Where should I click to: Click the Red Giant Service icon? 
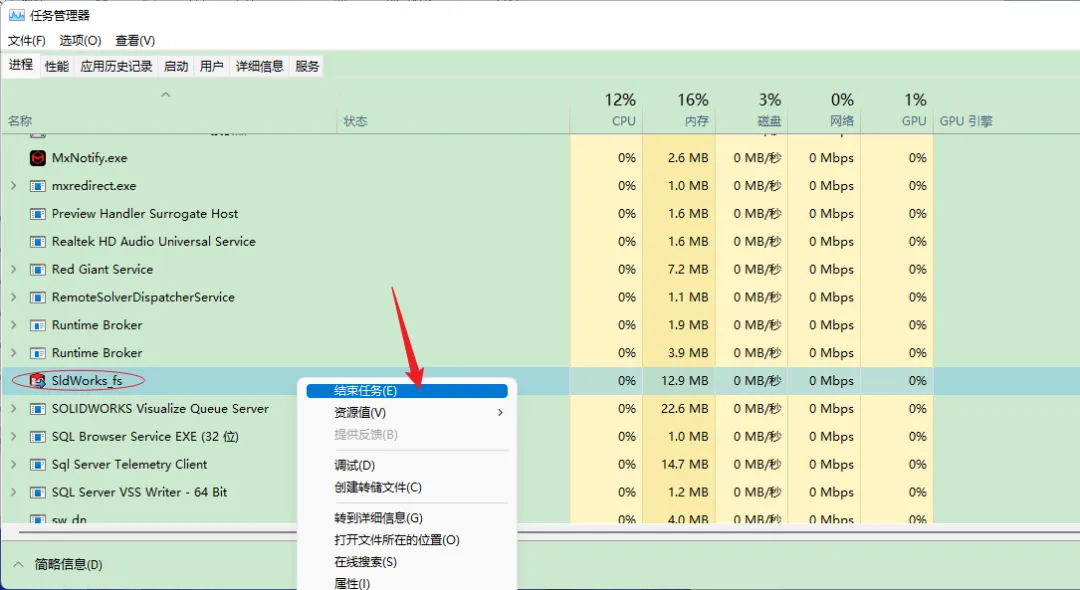(37, 270)
